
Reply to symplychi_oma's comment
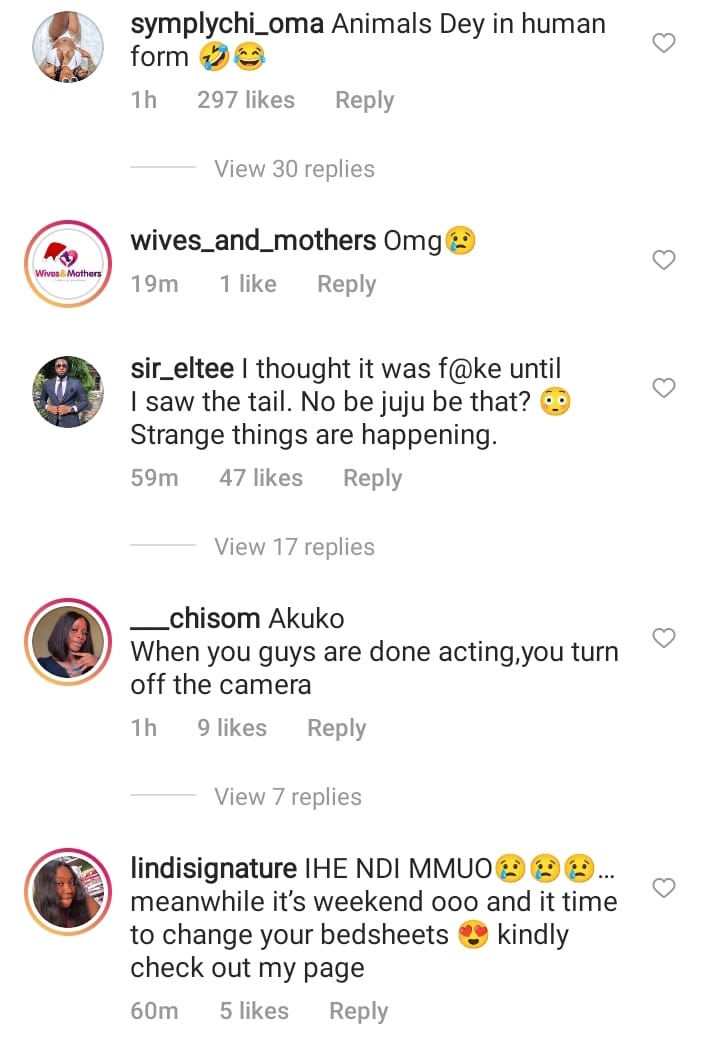(x=364, y=100)
